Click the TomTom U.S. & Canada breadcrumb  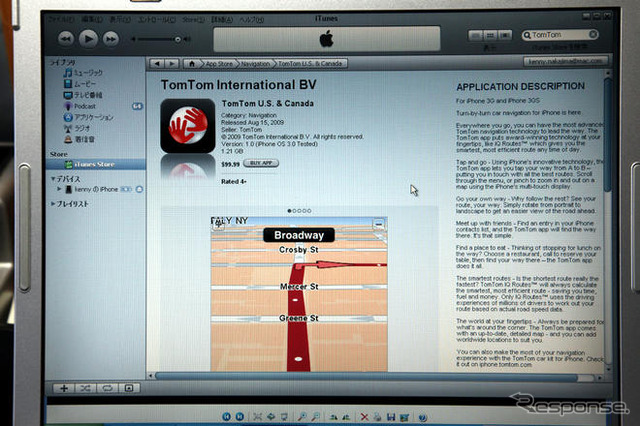(x=310, y=64)
